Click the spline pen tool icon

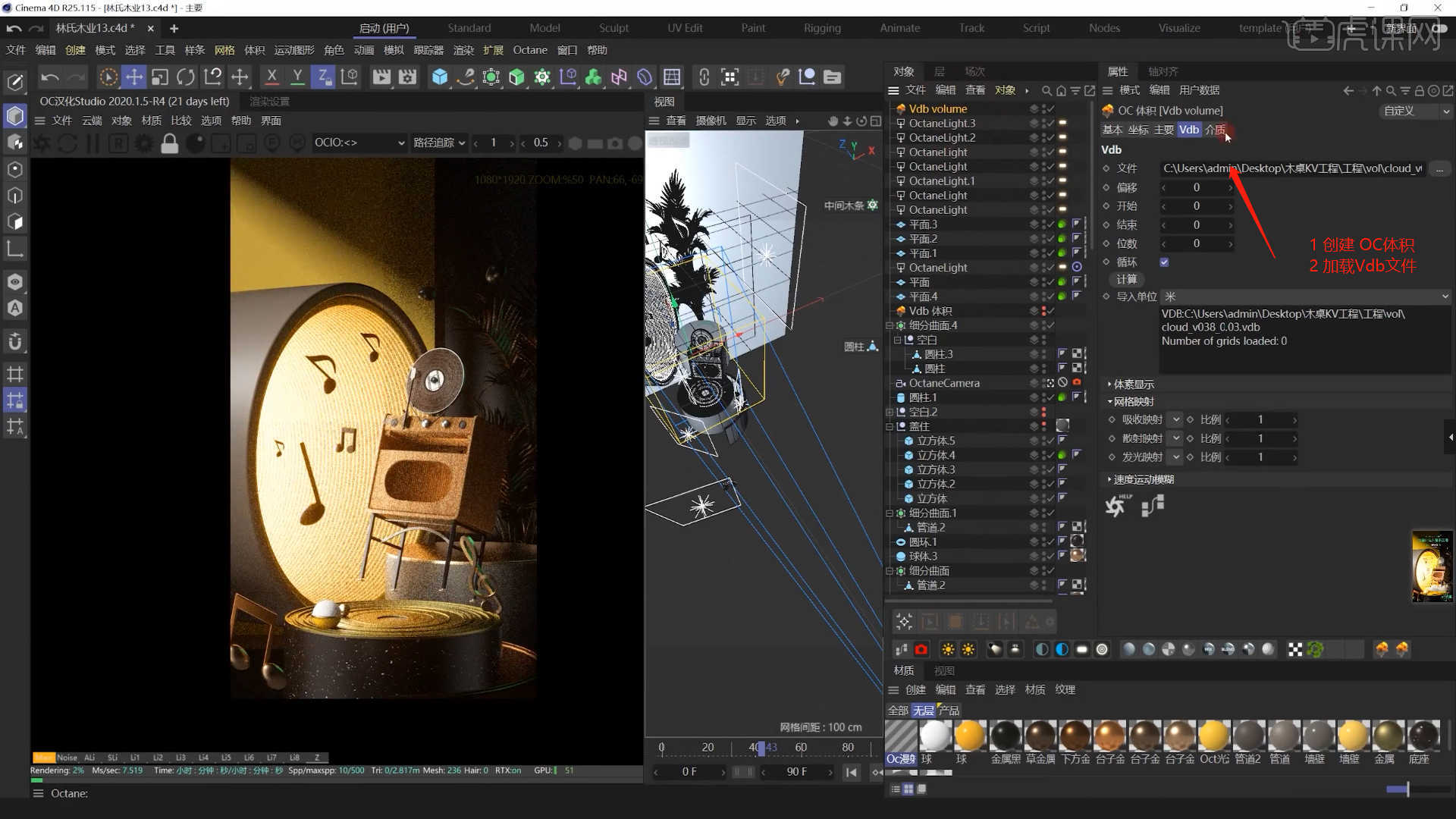point(466,77)
